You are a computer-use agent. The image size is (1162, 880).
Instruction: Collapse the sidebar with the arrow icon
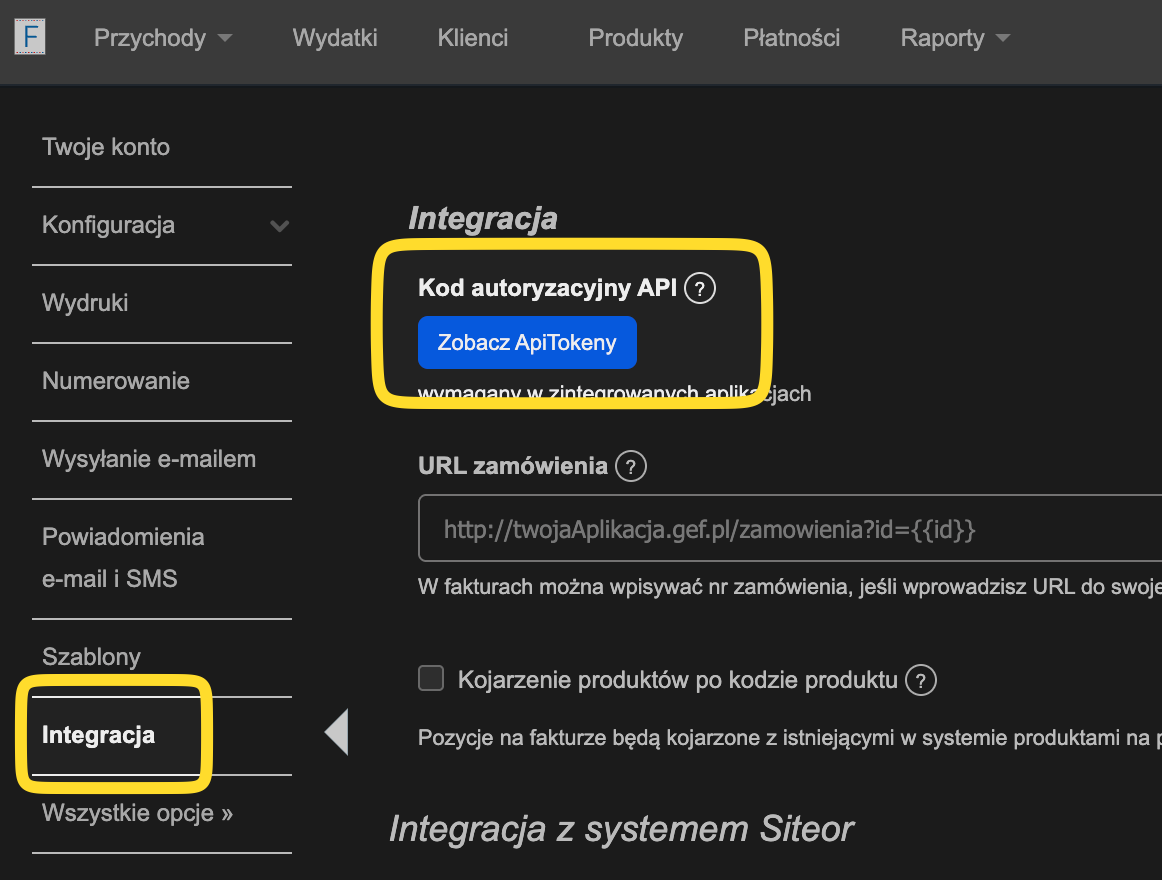click(336, 731)
